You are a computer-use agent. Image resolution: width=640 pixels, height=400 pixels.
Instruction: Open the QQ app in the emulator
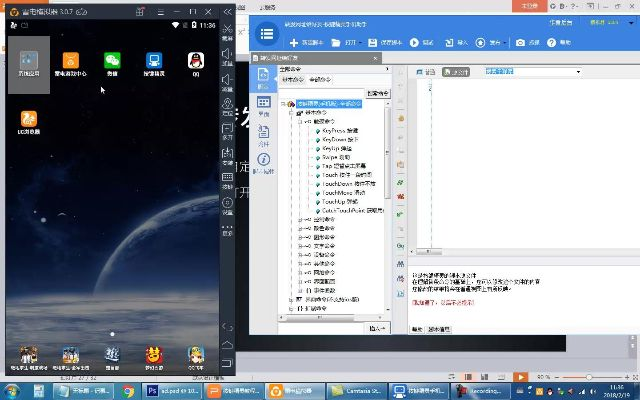click(x=196, y=59)
